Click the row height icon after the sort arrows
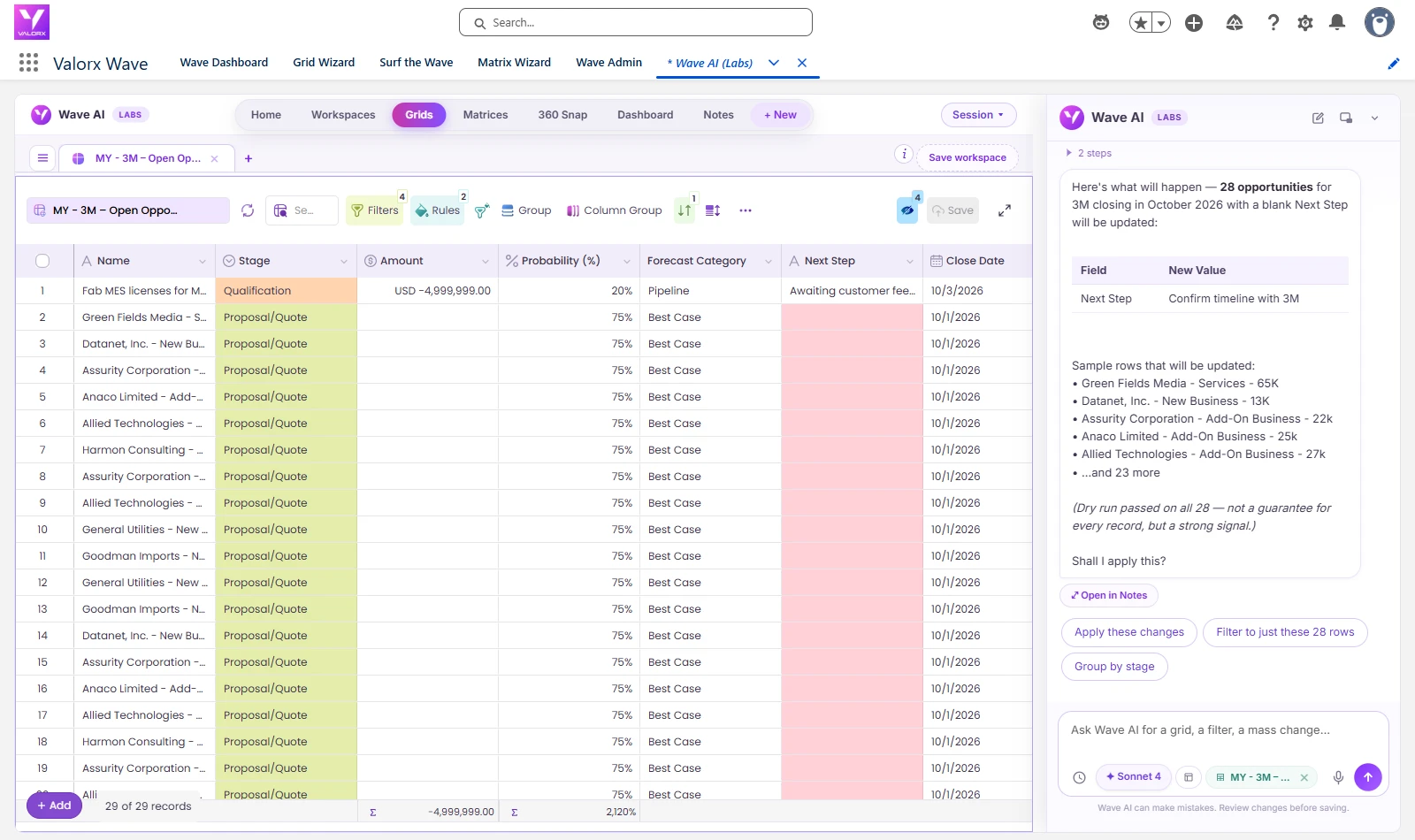1415x840 pixels. pyautogui.click(x=713, y=210)
